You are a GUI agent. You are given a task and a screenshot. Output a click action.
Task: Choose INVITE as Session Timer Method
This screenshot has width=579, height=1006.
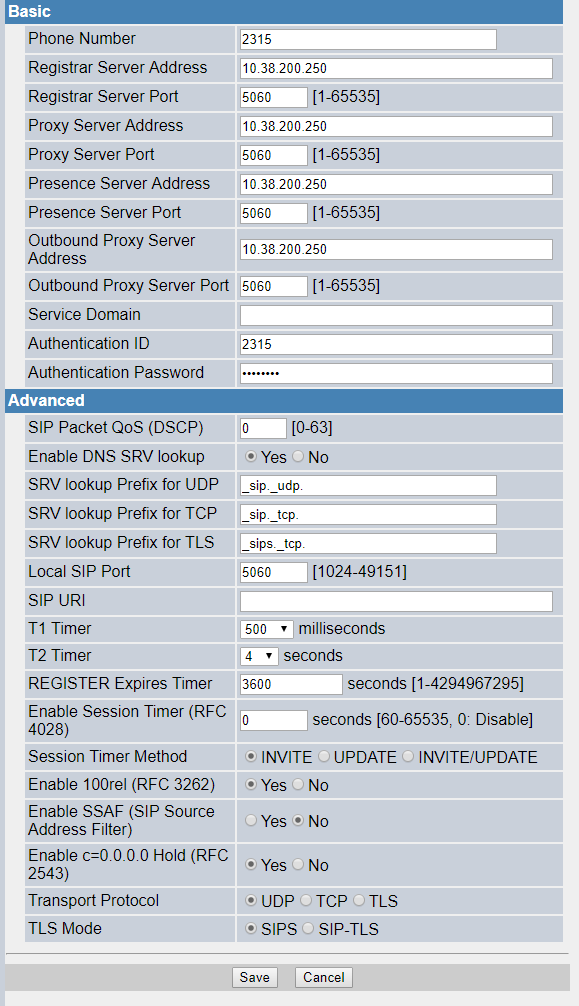tap(251, 757)
